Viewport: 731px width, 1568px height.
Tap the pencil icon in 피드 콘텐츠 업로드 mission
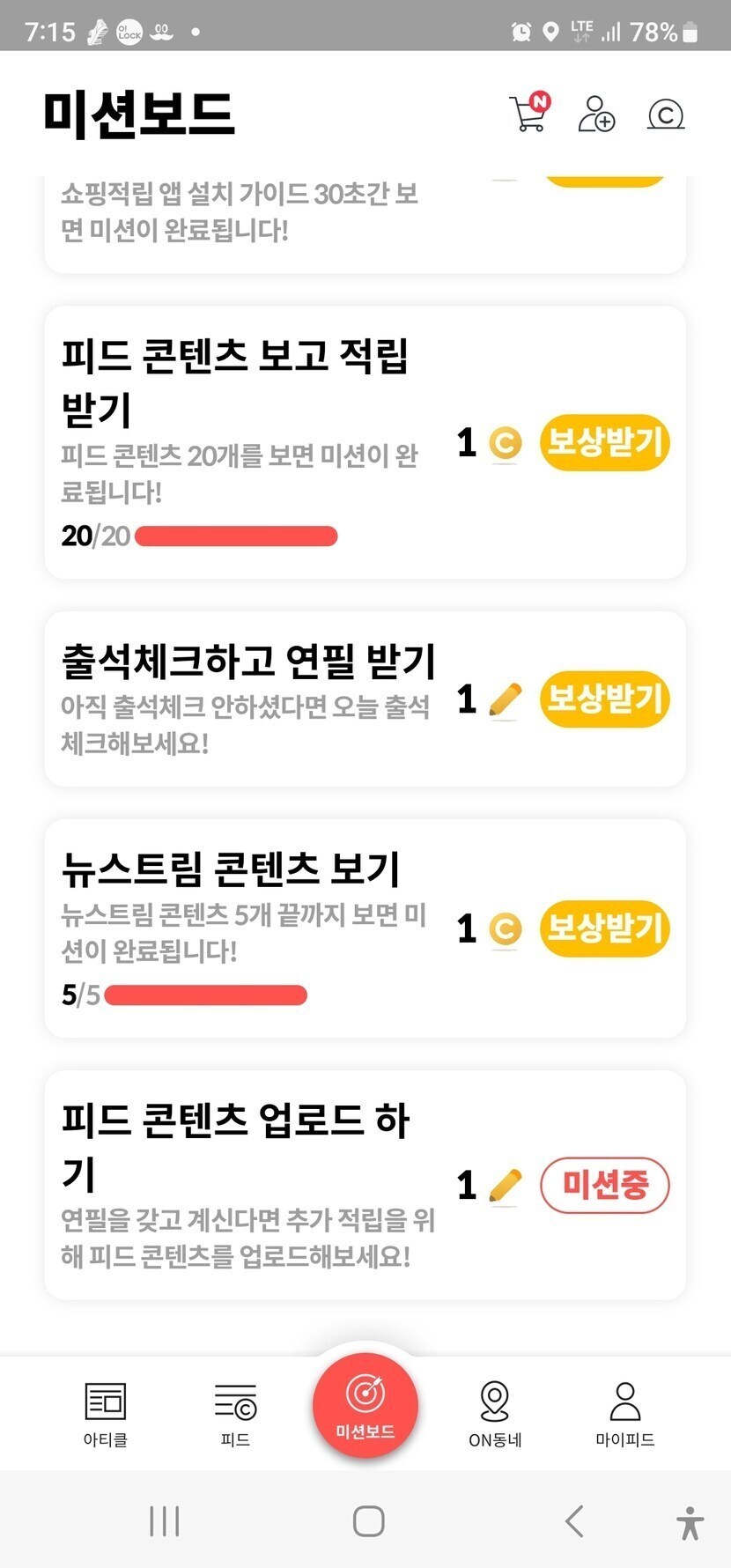[x=505, y=1186]
